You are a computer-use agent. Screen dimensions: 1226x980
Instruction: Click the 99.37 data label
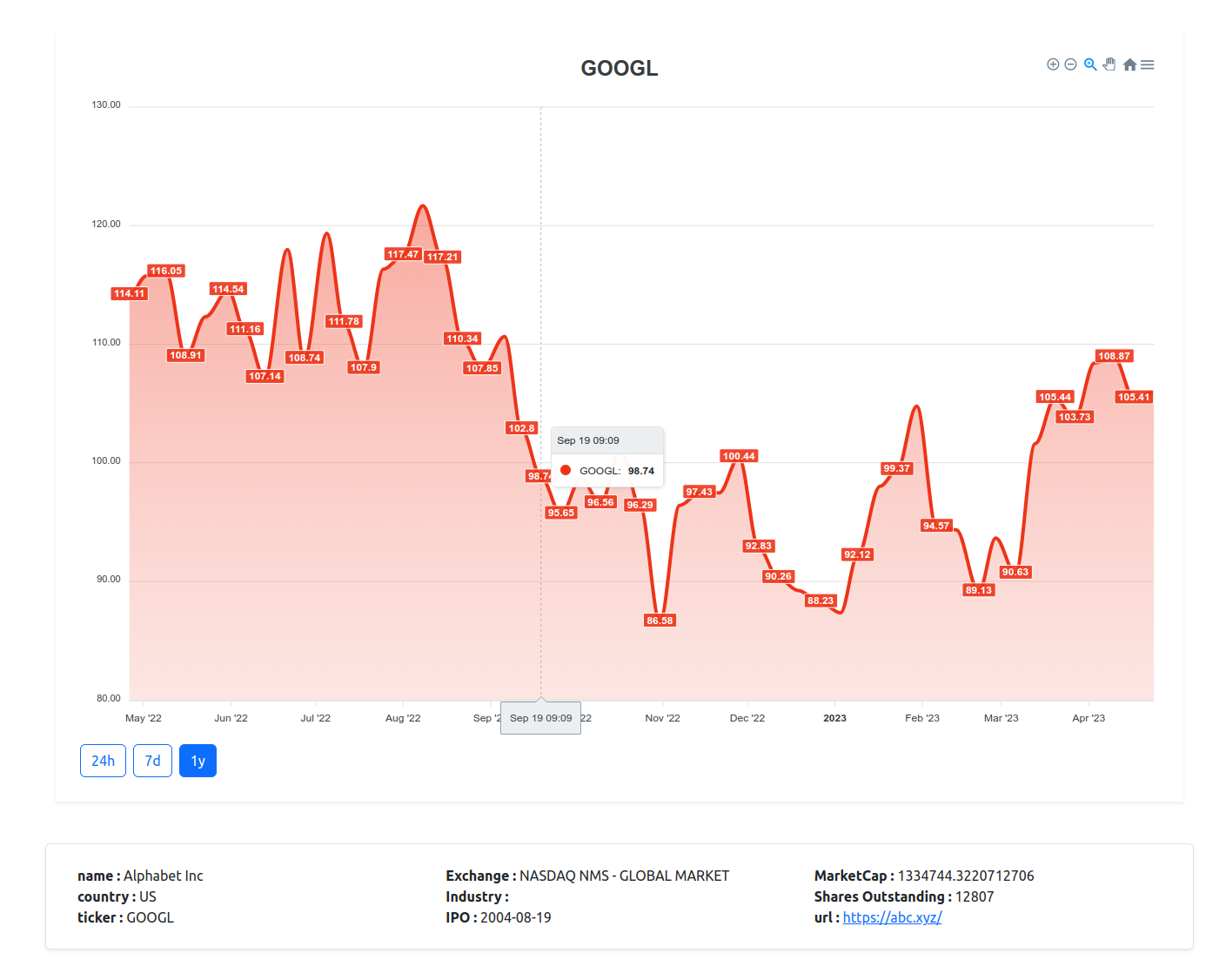[x=896, y=468]
